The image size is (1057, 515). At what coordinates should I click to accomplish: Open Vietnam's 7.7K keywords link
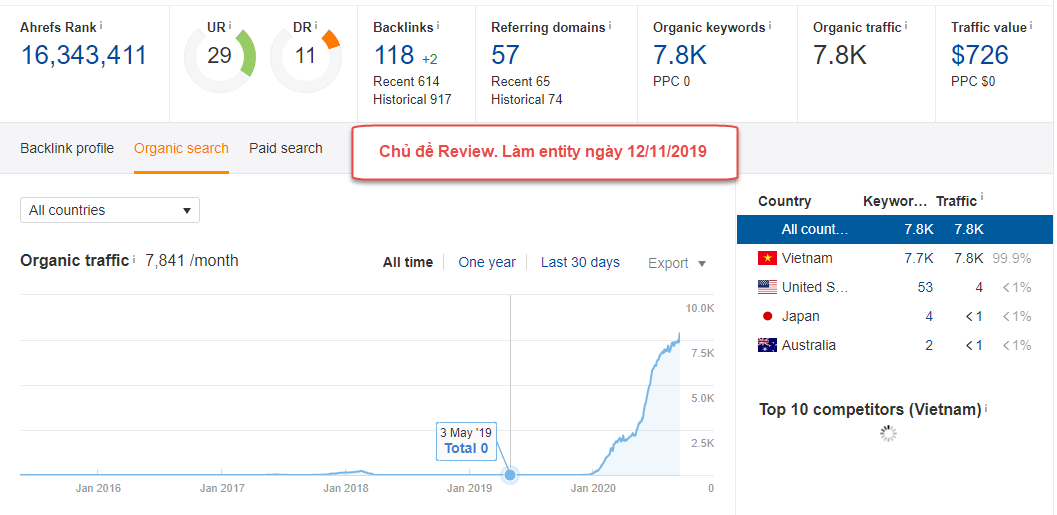pyautogui.click(x=919, y=258)
